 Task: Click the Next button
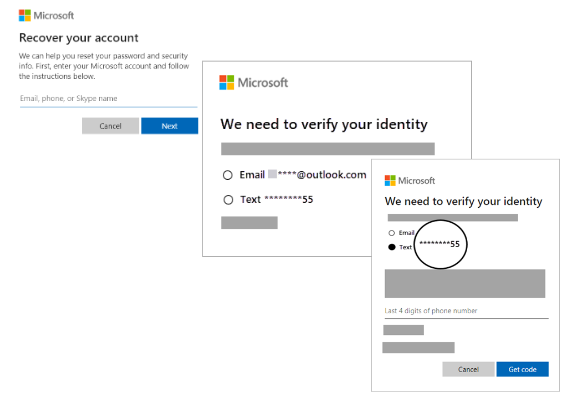pos(170,126)
